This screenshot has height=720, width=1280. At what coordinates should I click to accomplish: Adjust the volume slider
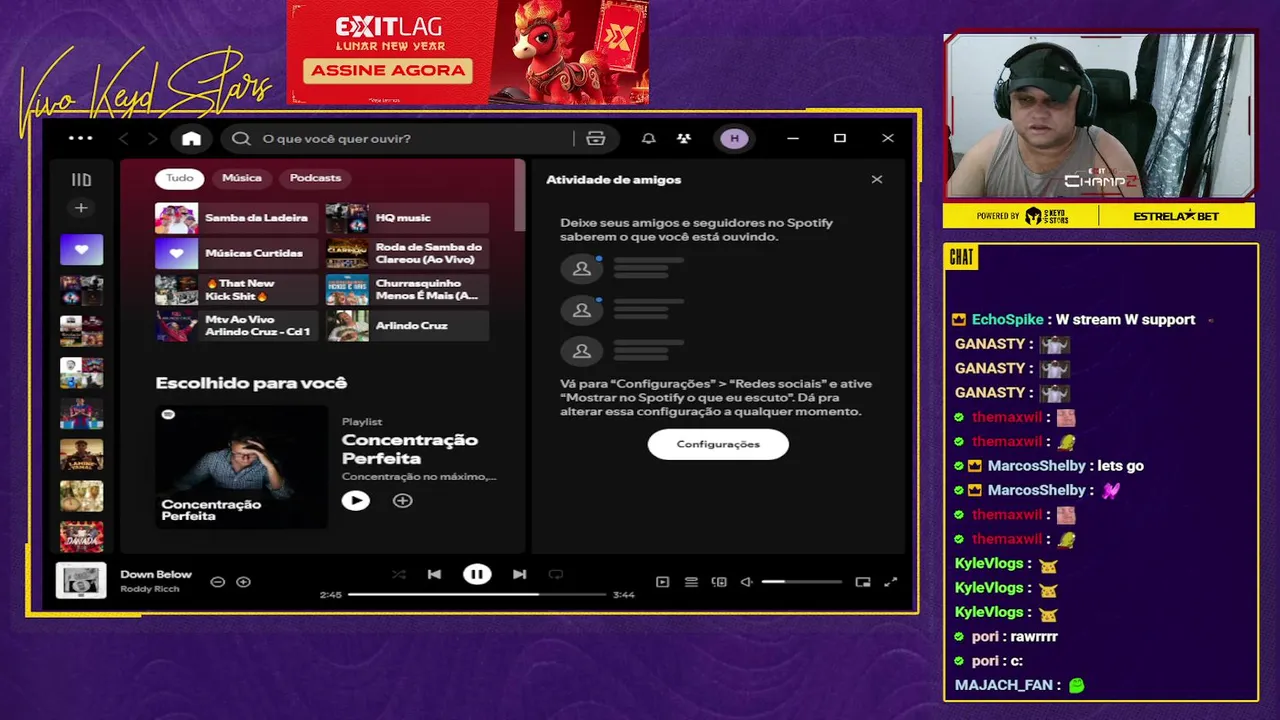click(x=801, y=582)
